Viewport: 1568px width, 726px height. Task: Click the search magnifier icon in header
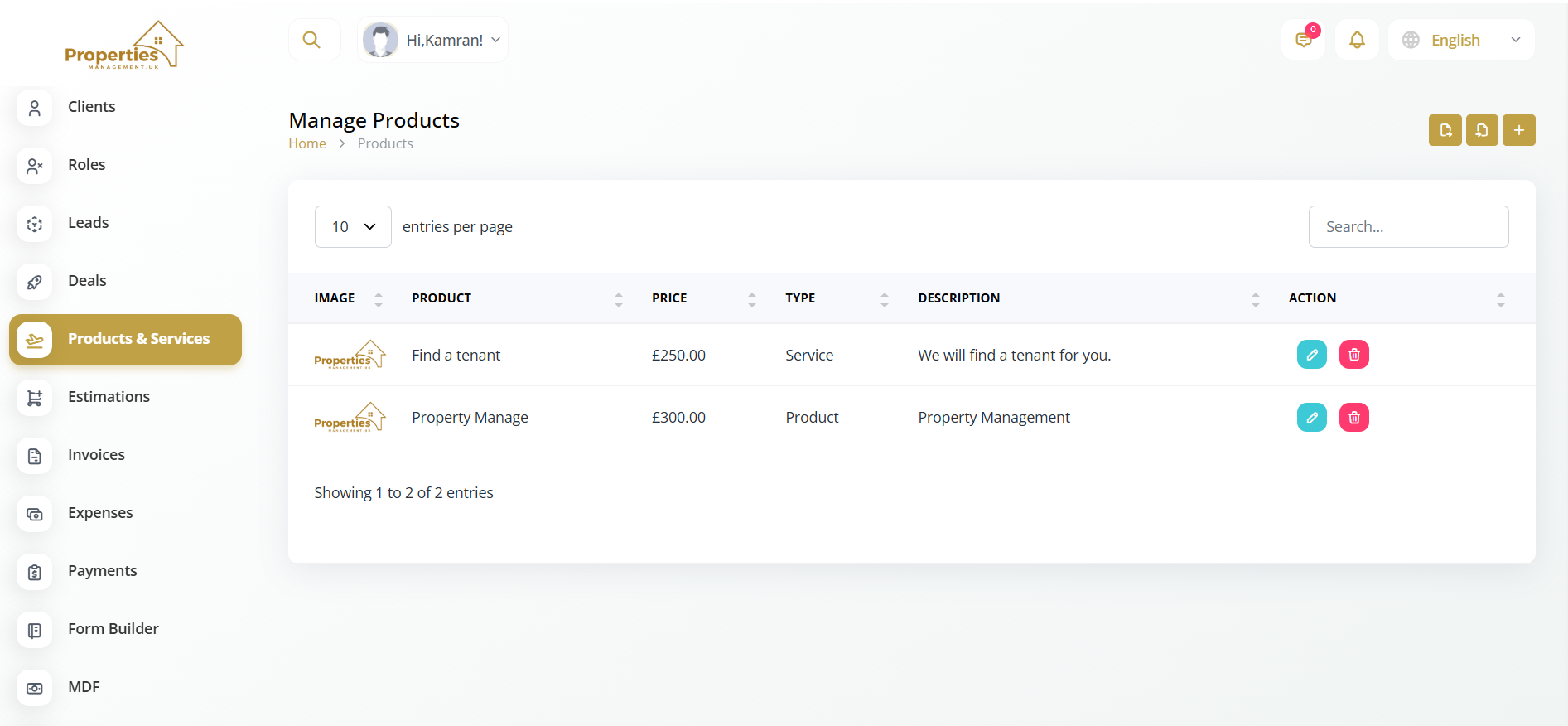[x=311, y=40]
